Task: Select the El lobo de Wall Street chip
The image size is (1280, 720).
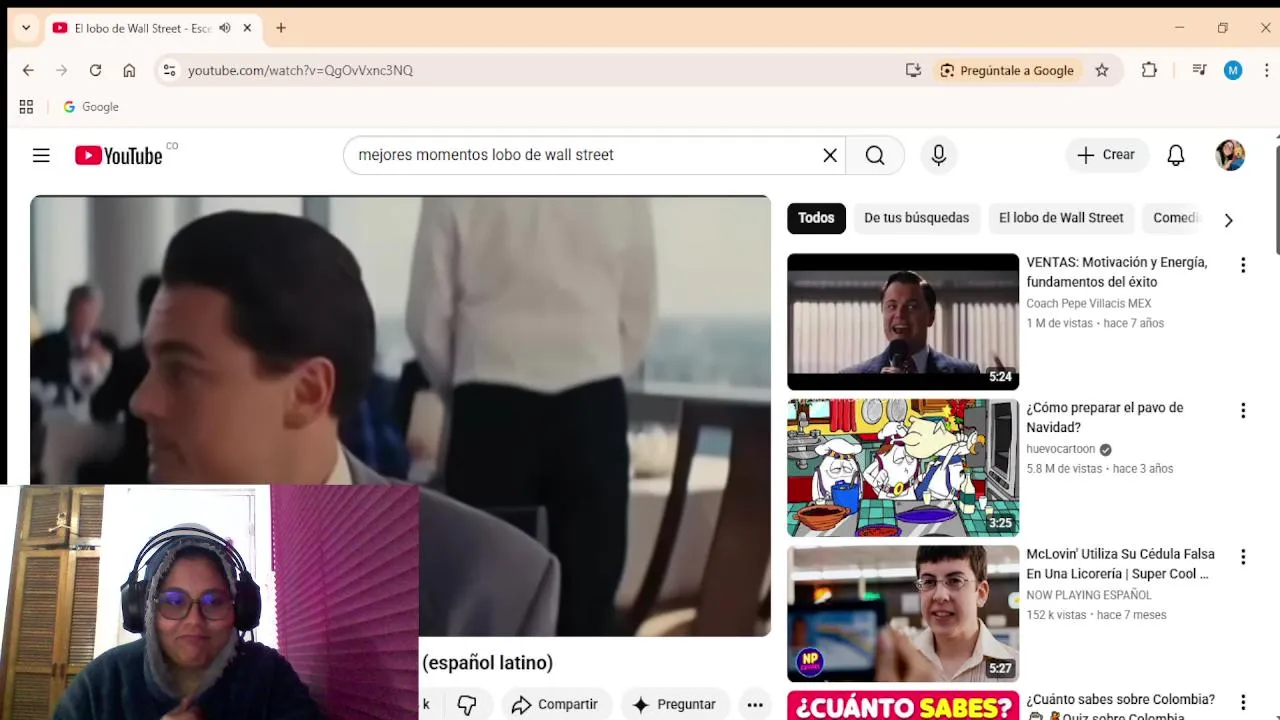Action: tap(1061, 218)
